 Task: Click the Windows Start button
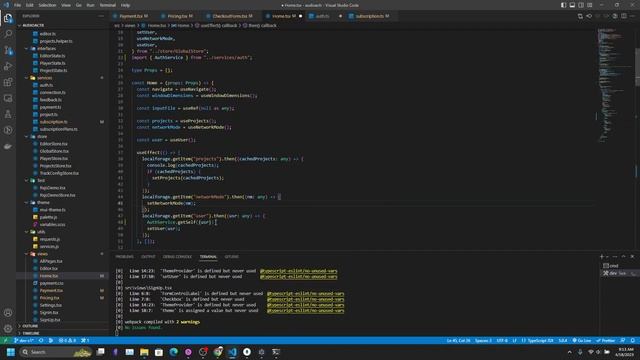(11, 352)
